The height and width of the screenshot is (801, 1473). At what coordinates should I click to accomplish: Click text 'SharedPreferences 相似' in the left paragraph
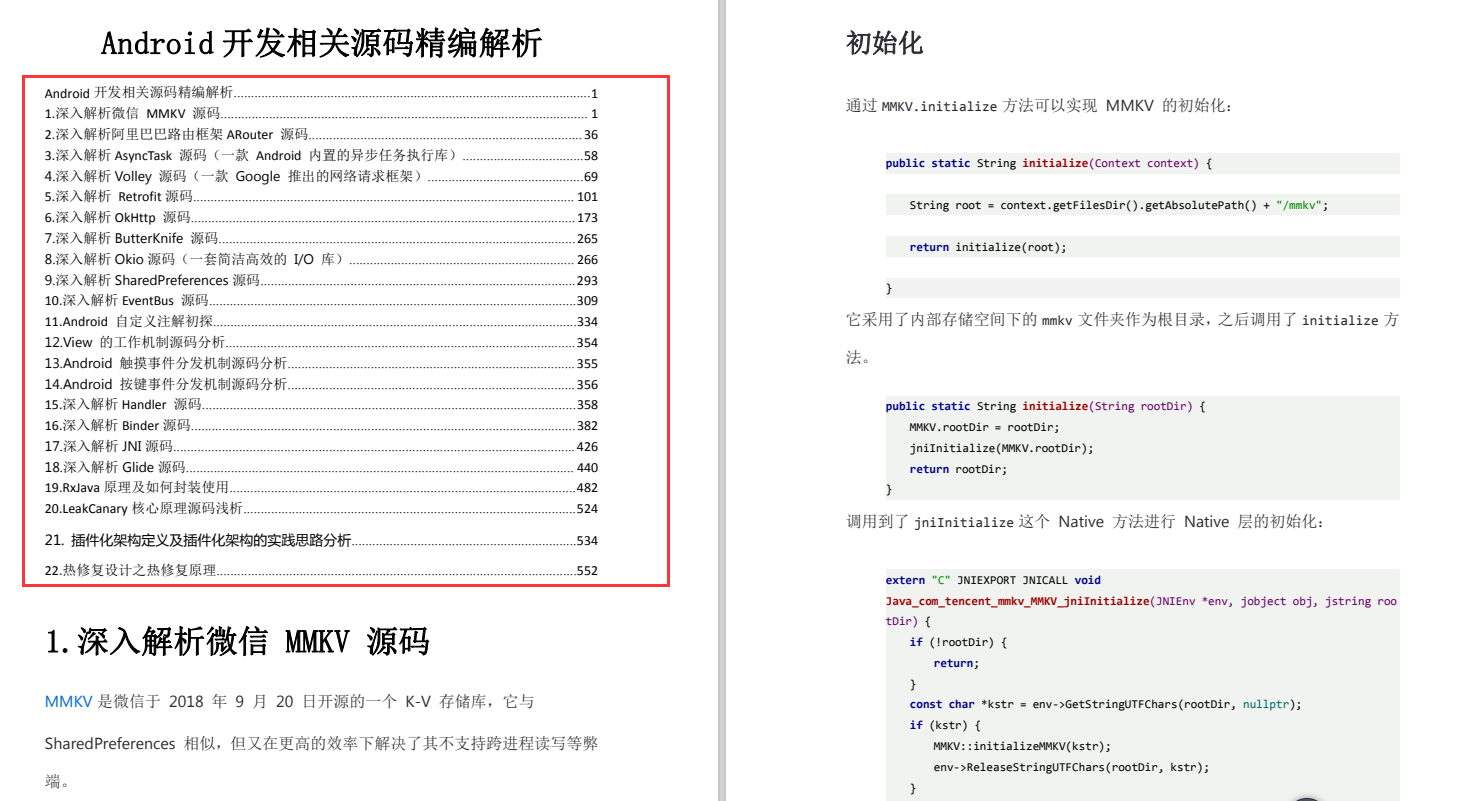[x=135, y=744]
